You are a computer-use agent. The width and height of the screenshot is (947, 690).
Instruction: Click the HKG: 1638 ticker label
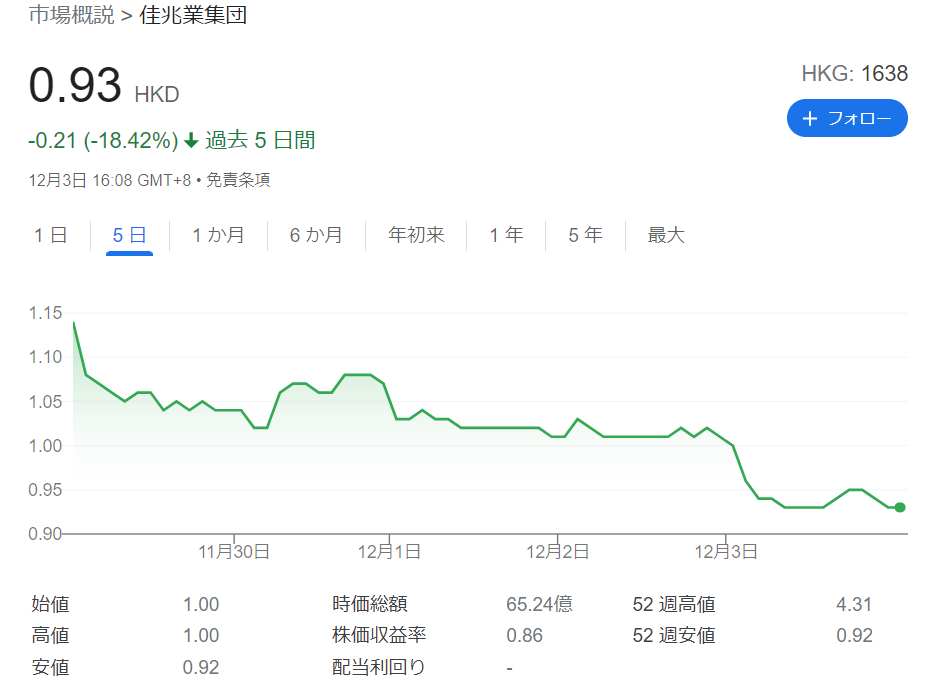point(855,74)
